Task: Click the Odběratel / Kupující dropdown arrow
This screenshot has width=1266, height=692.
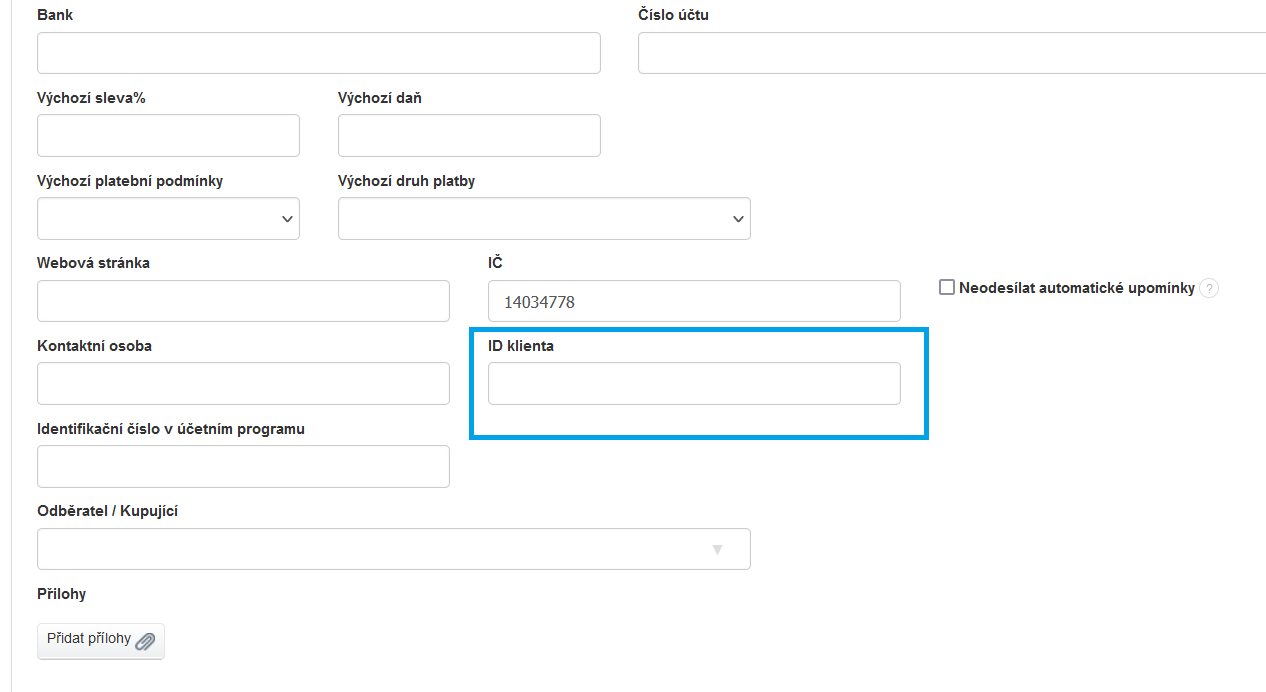Action: (717, 550)
